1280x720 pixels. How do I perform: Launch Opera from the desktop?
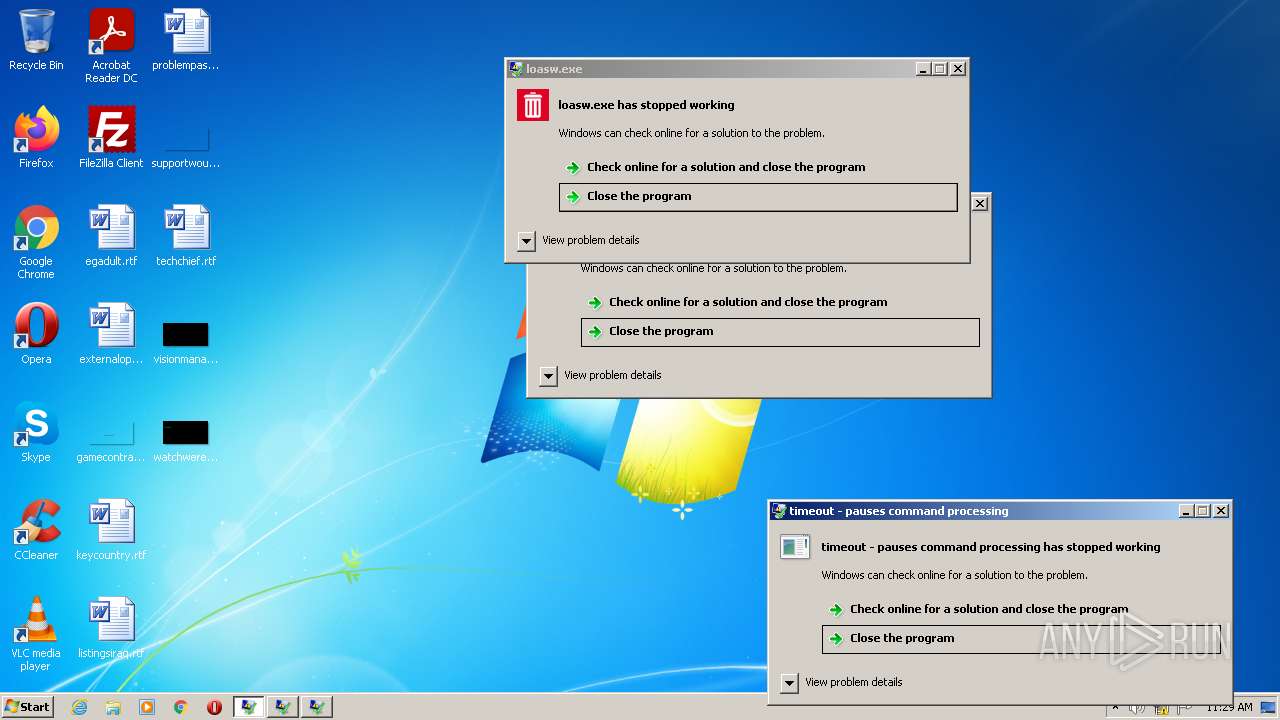click(x=36, y=334)
